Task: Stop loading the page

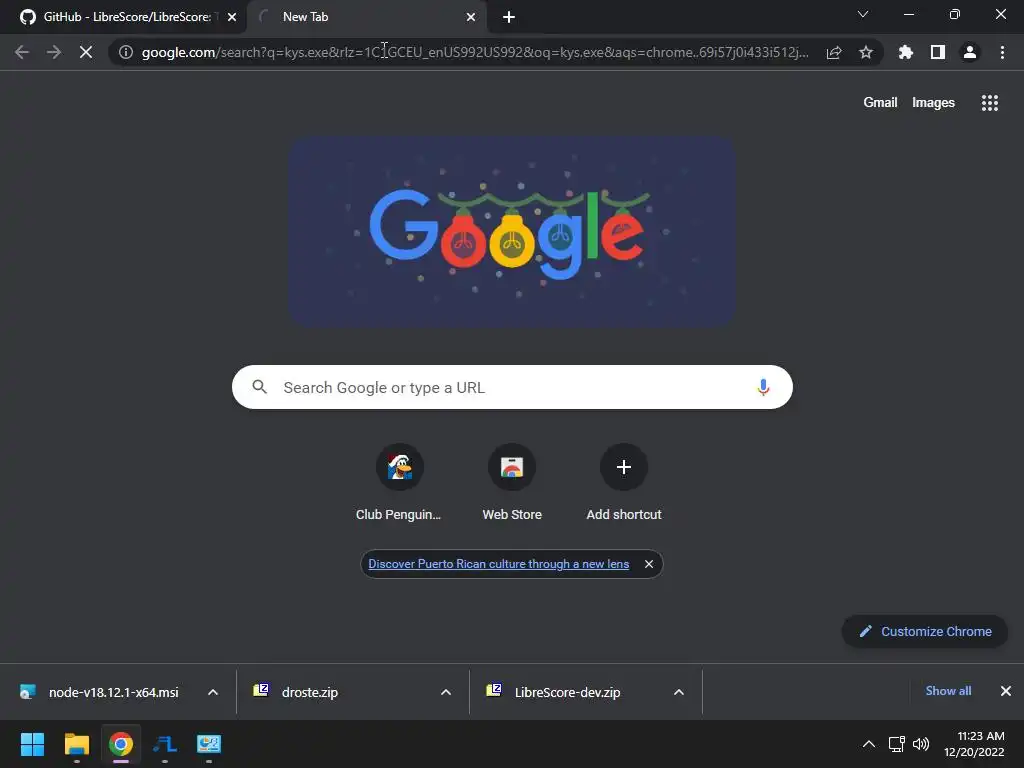Action: (86, 52)
